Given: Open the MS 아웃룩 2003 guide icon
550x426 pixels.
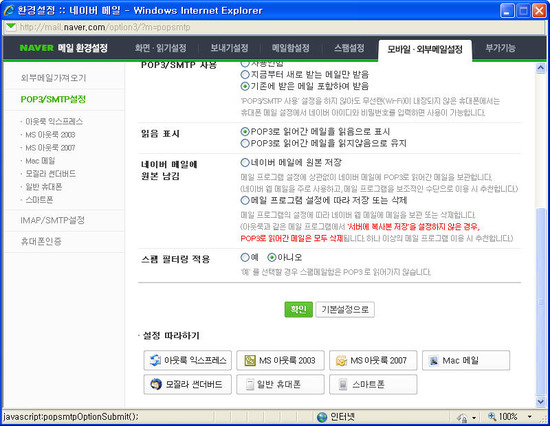Looking at the screenshot, I should click(250, 360).
